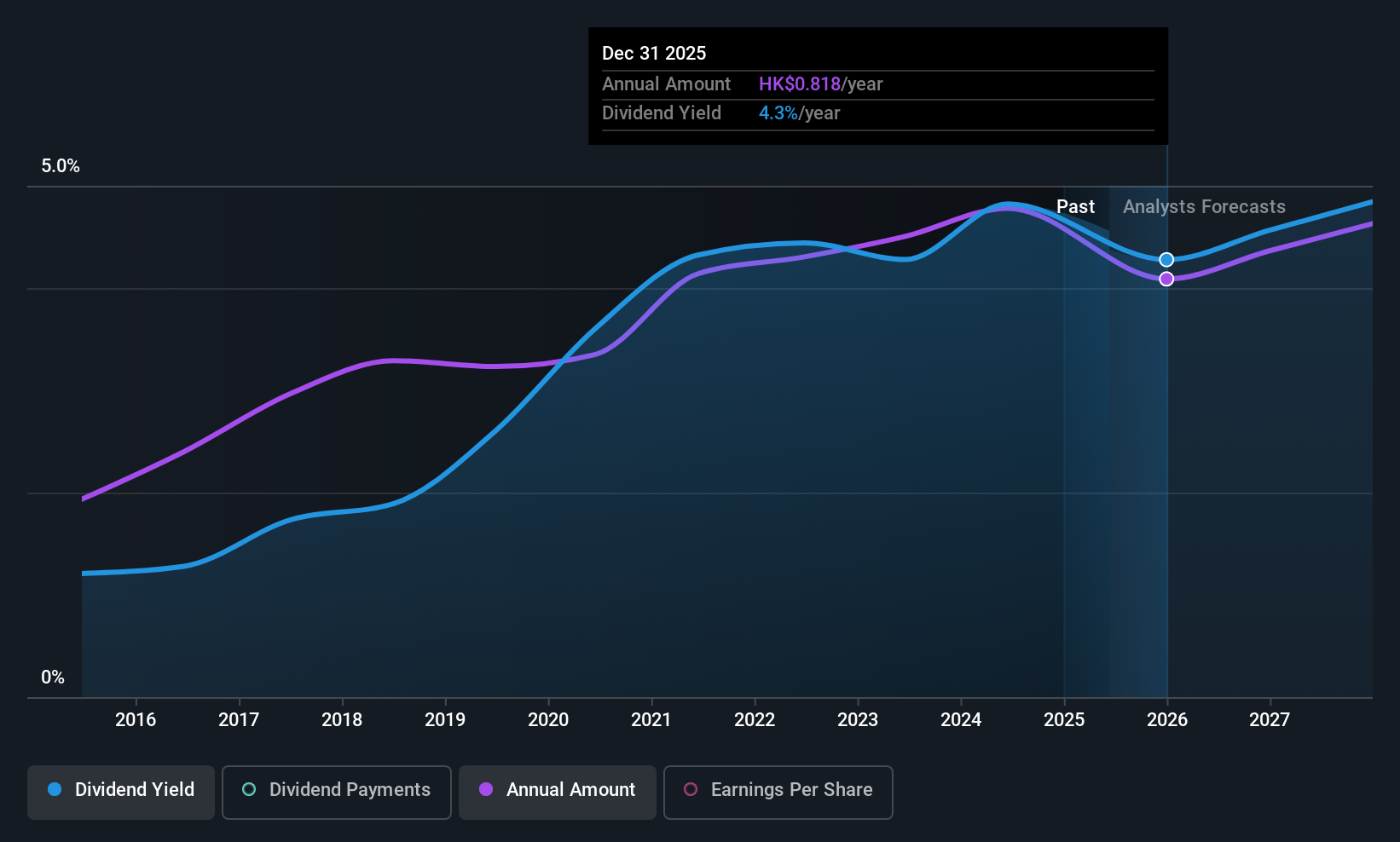1400x842 pixels.
Task: Click the 2017 x-axis label
Action: coord(239,720)
